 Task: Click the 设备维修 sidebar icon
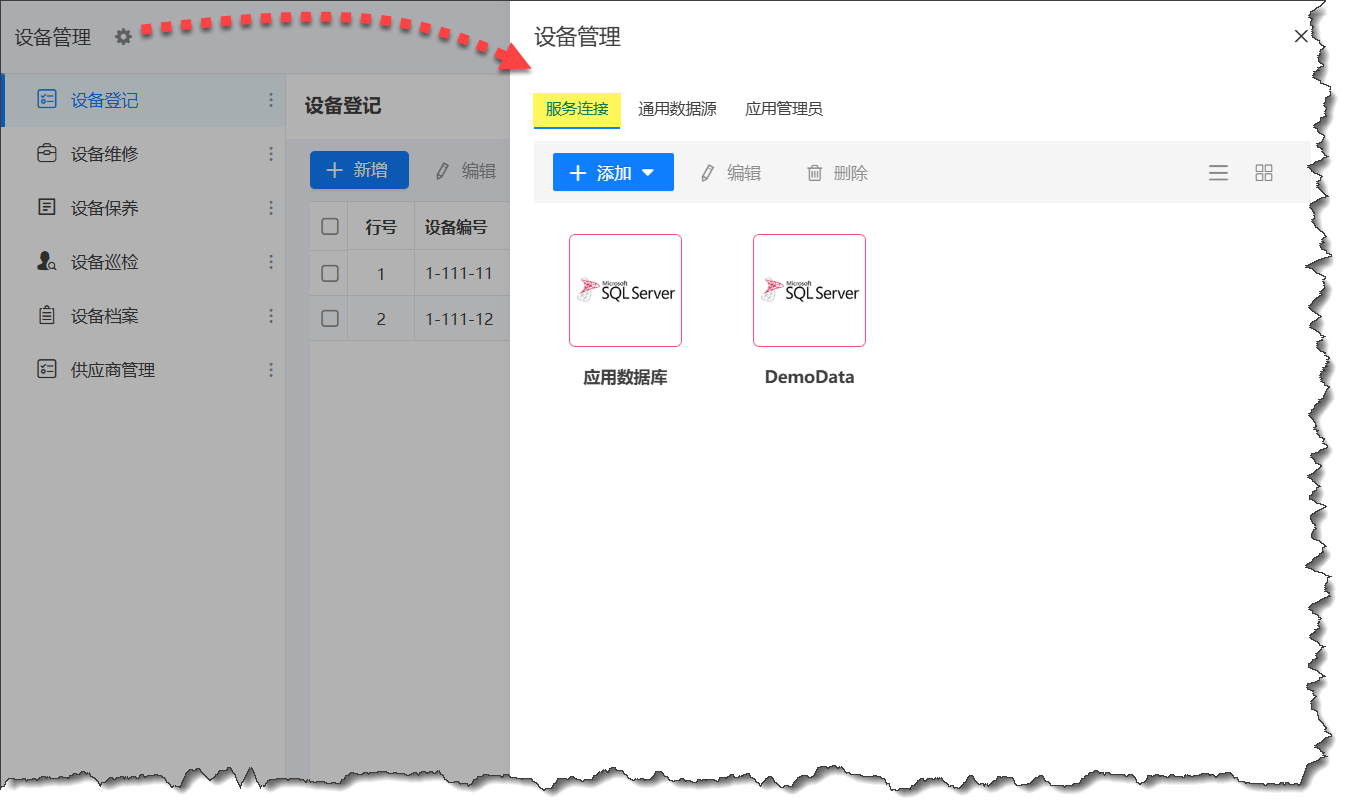pos(46,154)
